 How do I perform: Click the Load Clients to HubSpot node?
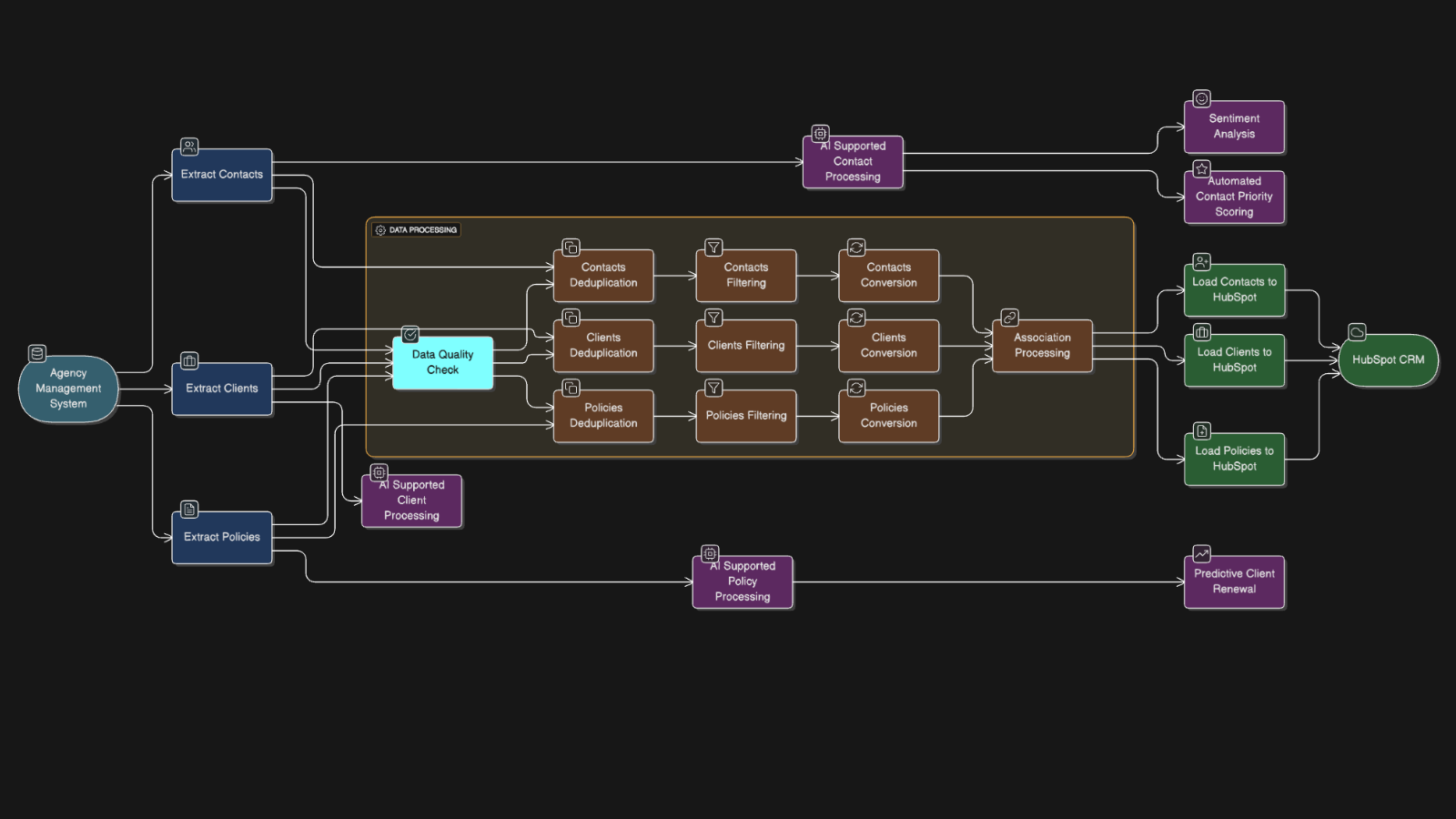[1234, 360]
